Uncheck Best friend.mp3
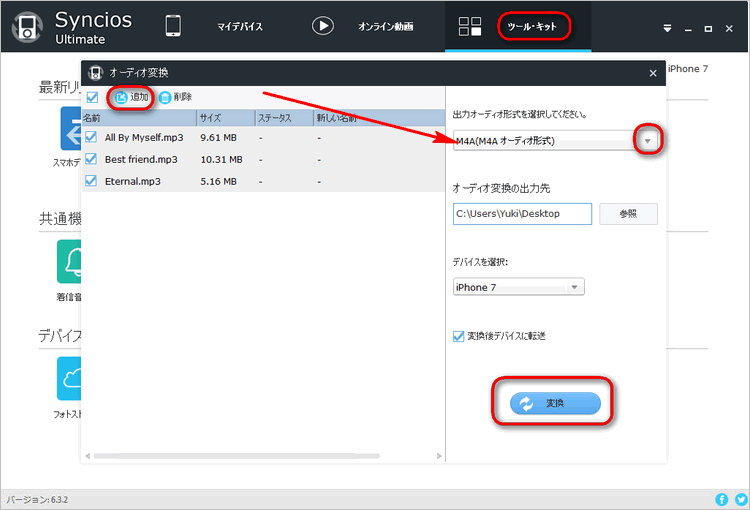The height and width of the screenshot is (510, 750). point(91,159)
